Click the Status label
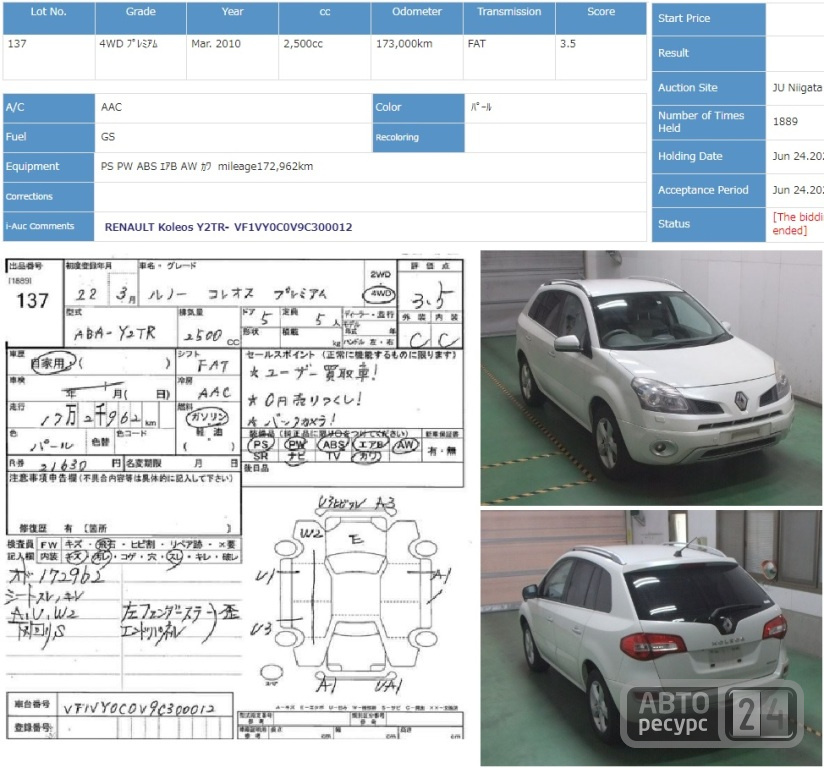Screen dimensions: 824x768 pyautogui.click(x=708, y=224)
